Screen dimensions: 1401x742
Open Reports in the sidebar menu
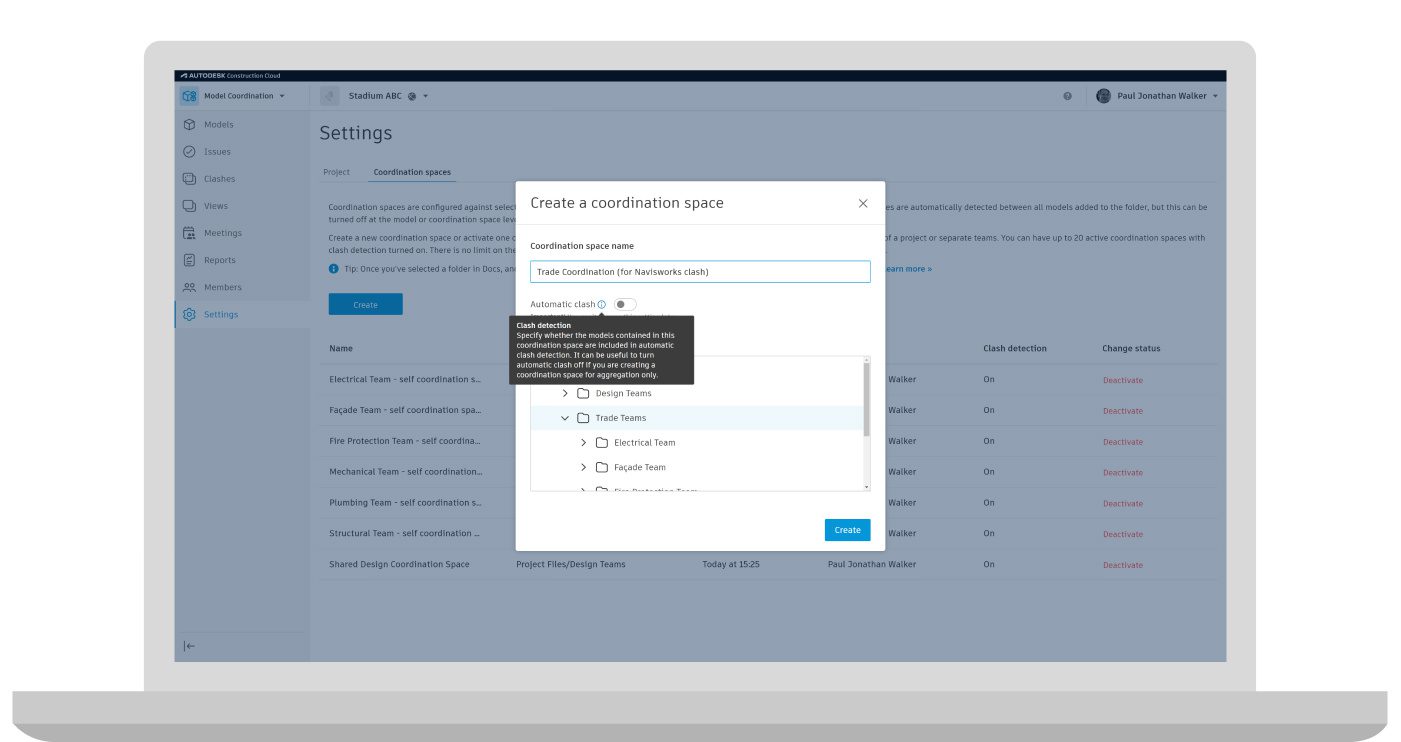click(220, 260)
